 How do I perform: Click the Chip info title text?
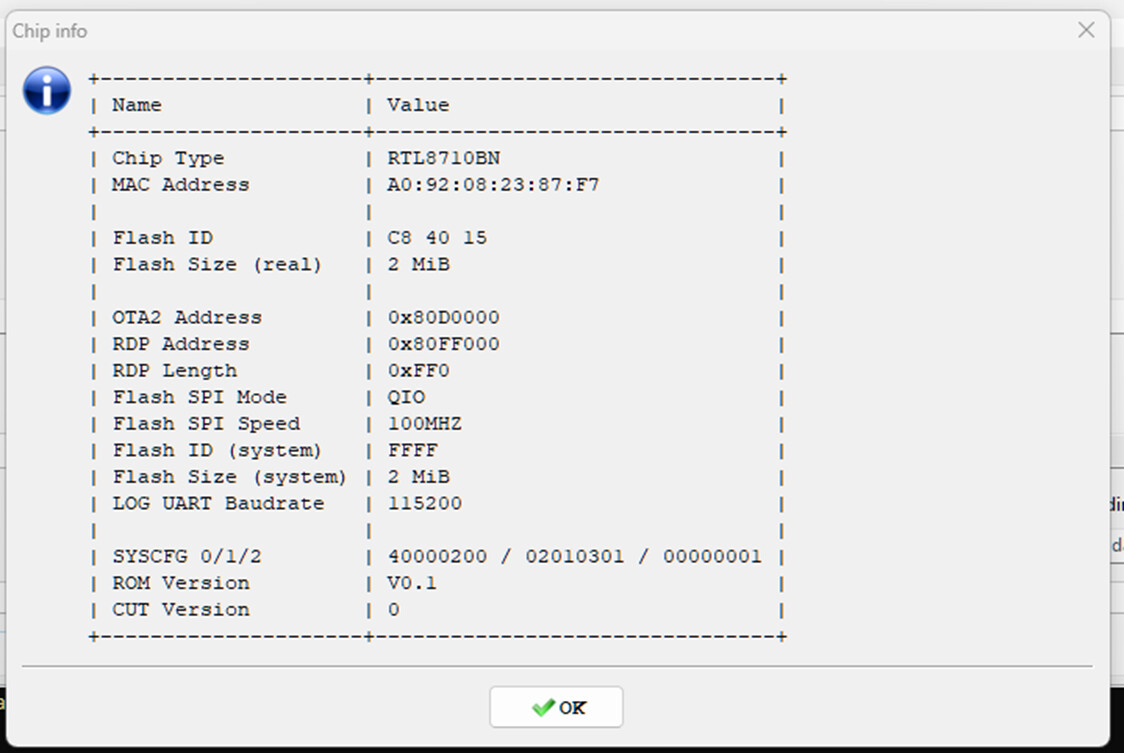(49, 31)
